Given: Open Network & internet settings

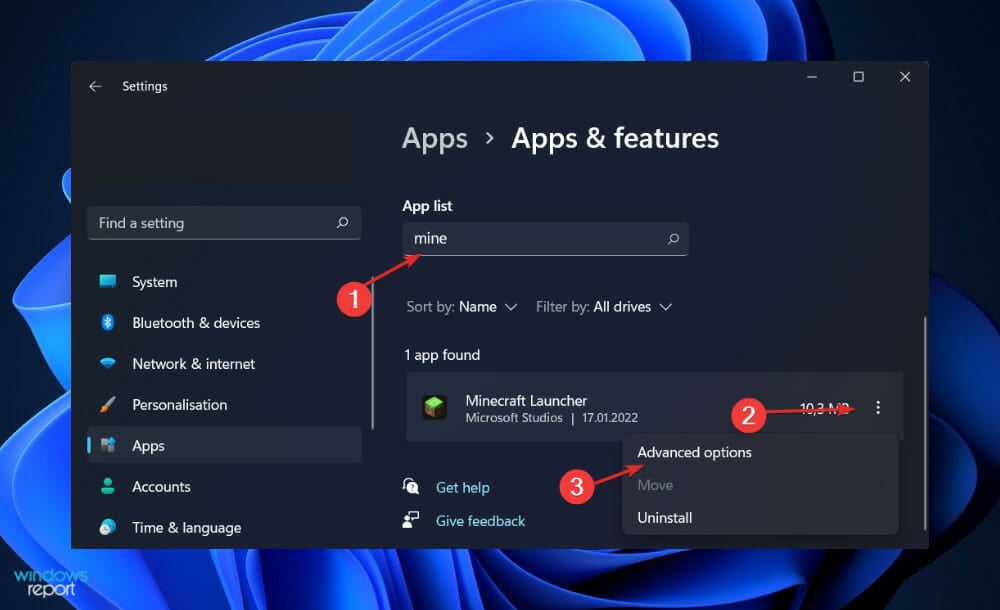Looking at the screenshot, I should point(224,363).
